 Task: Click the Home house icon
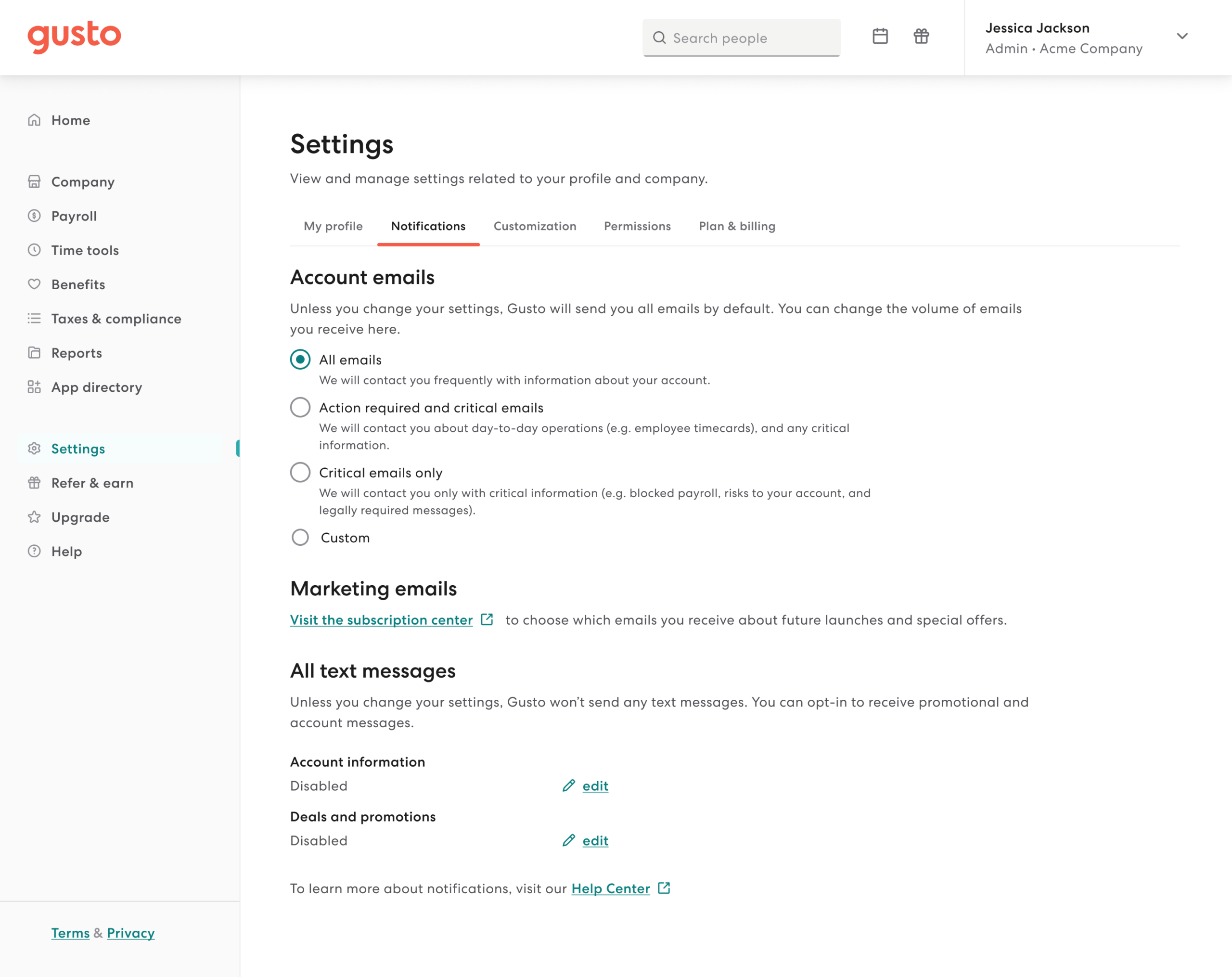tap(34, 120)
